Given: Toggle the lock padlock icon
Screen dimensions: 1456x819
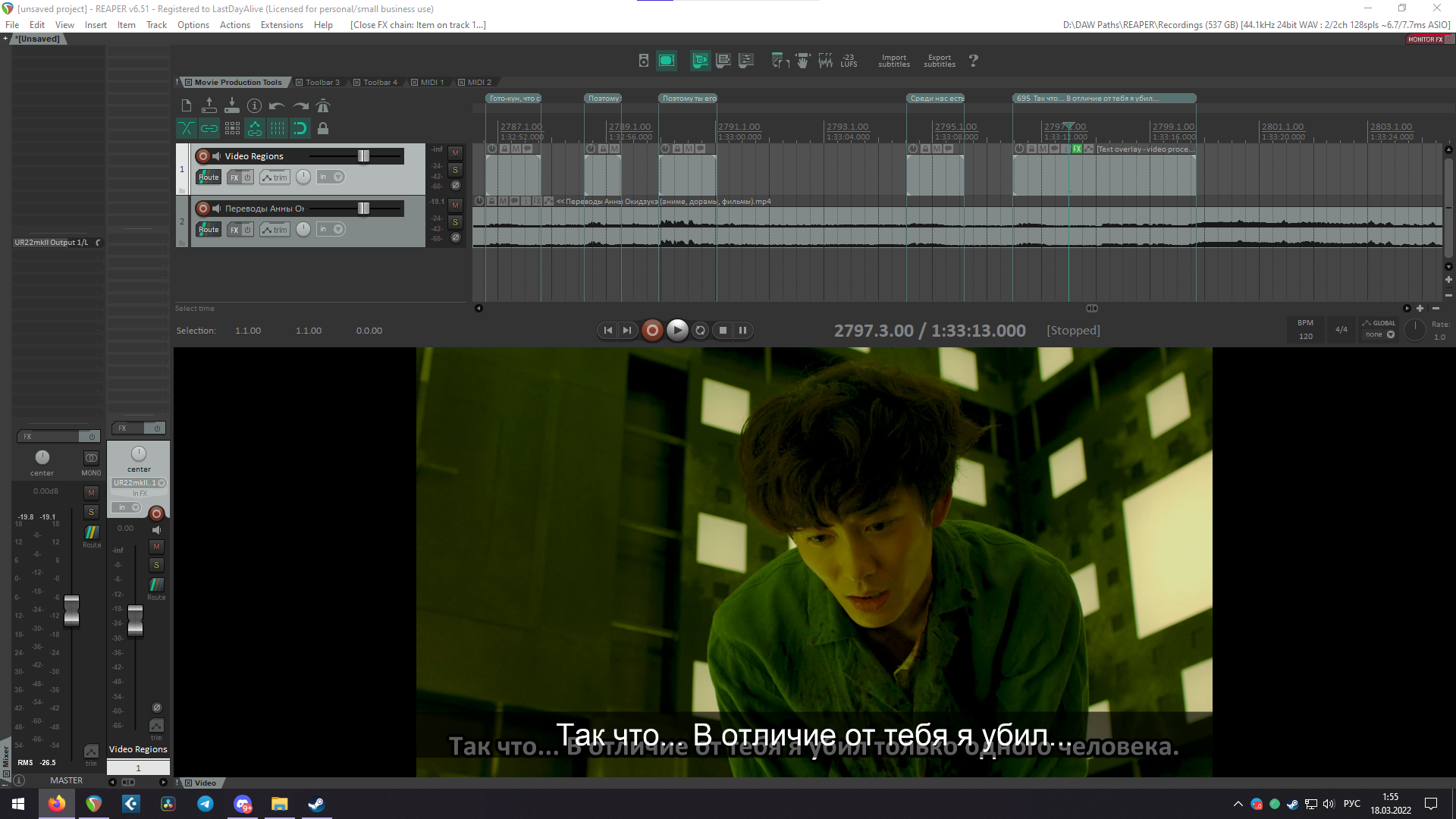Looking at the screenshot, I should pos(323,129).
